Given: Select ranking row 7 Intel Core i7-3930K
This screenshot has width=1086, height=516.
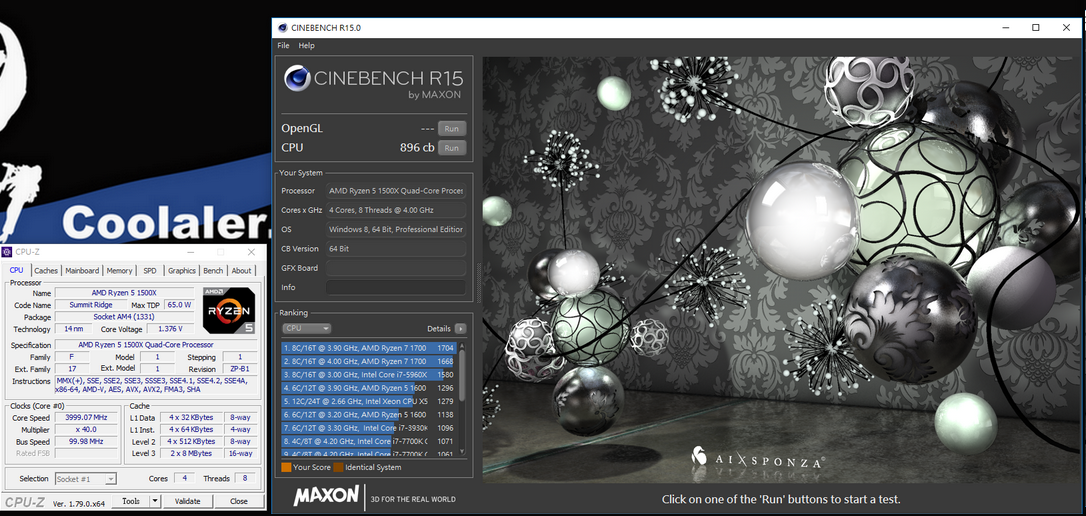Looking at the screenshot, I should [368, 428].
